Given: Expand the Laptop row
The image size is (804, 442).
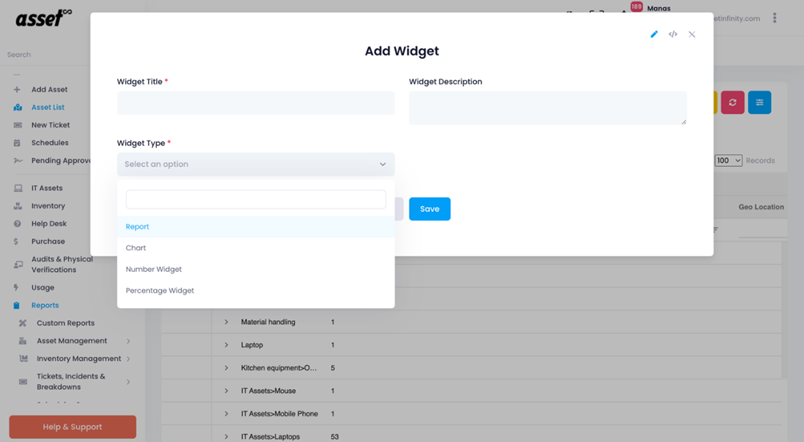Looking at the screenshot, I should point(226,345).
